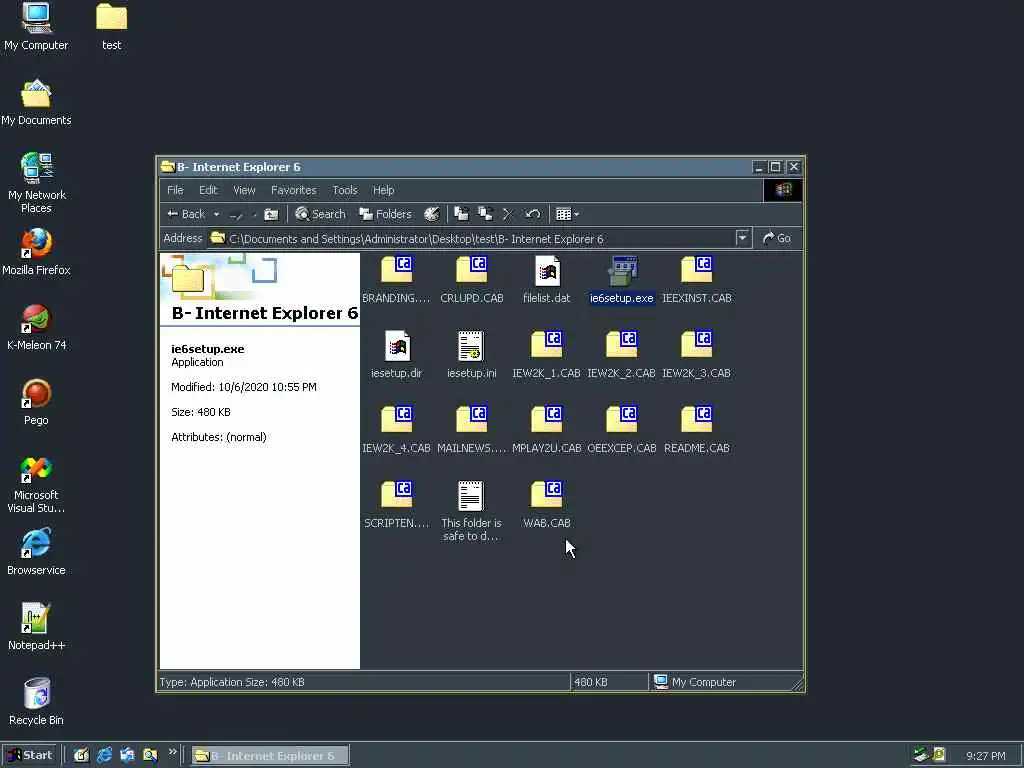Toggle the Search pane button
1024x768 pixels.
point(320,214)
